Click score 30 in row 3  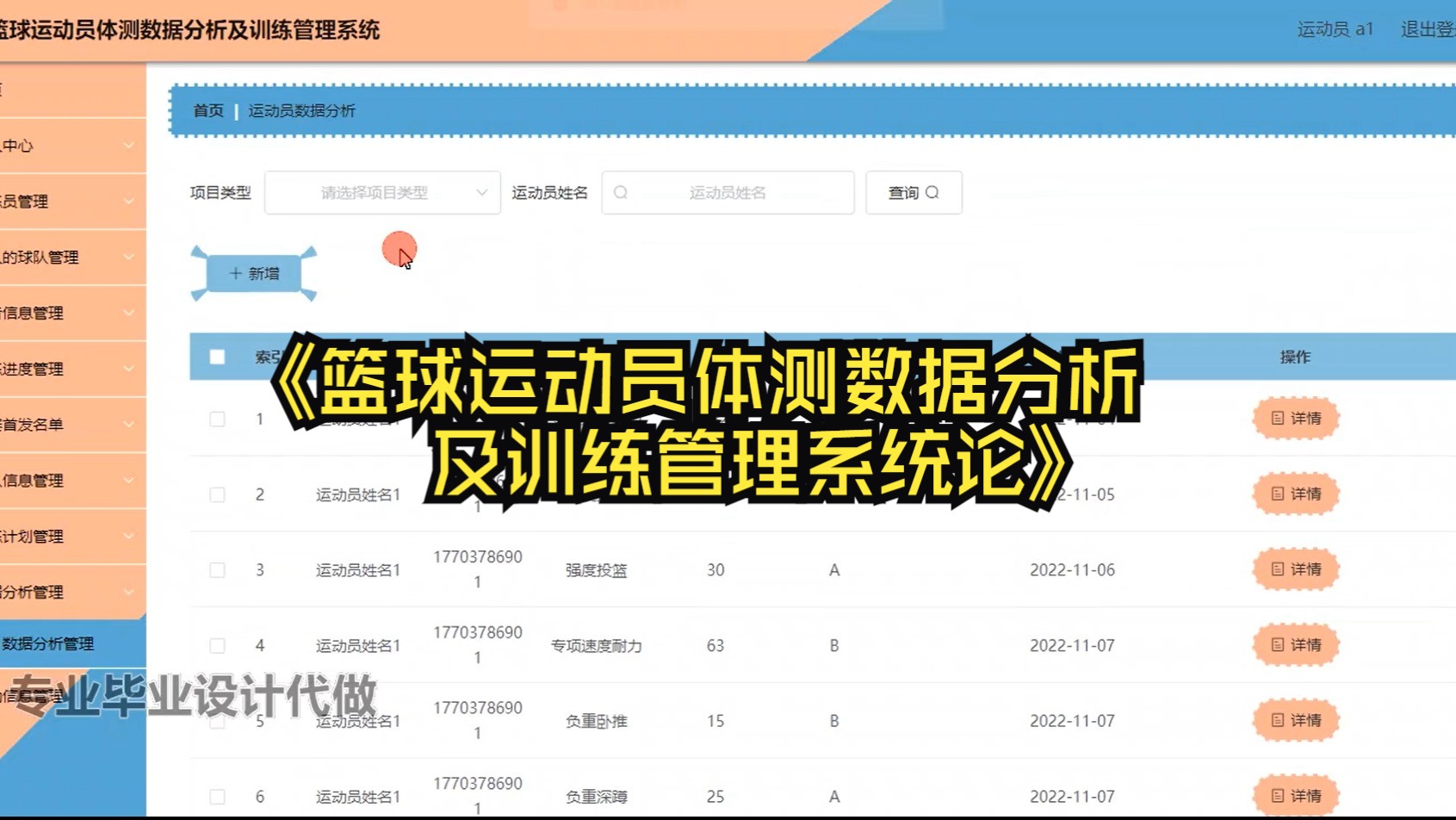(x=716, y=570)
